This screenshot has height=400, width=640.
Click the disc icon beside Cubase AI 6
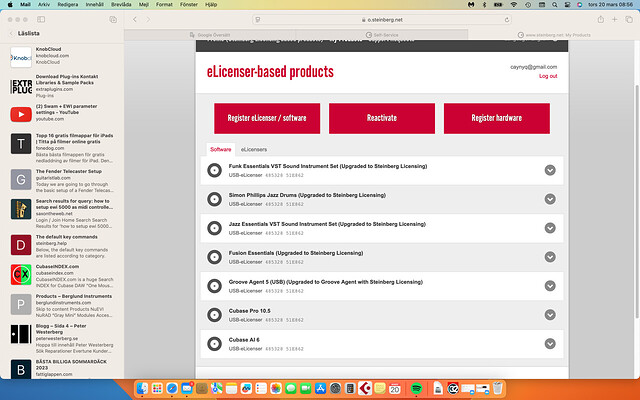(214, 344)
